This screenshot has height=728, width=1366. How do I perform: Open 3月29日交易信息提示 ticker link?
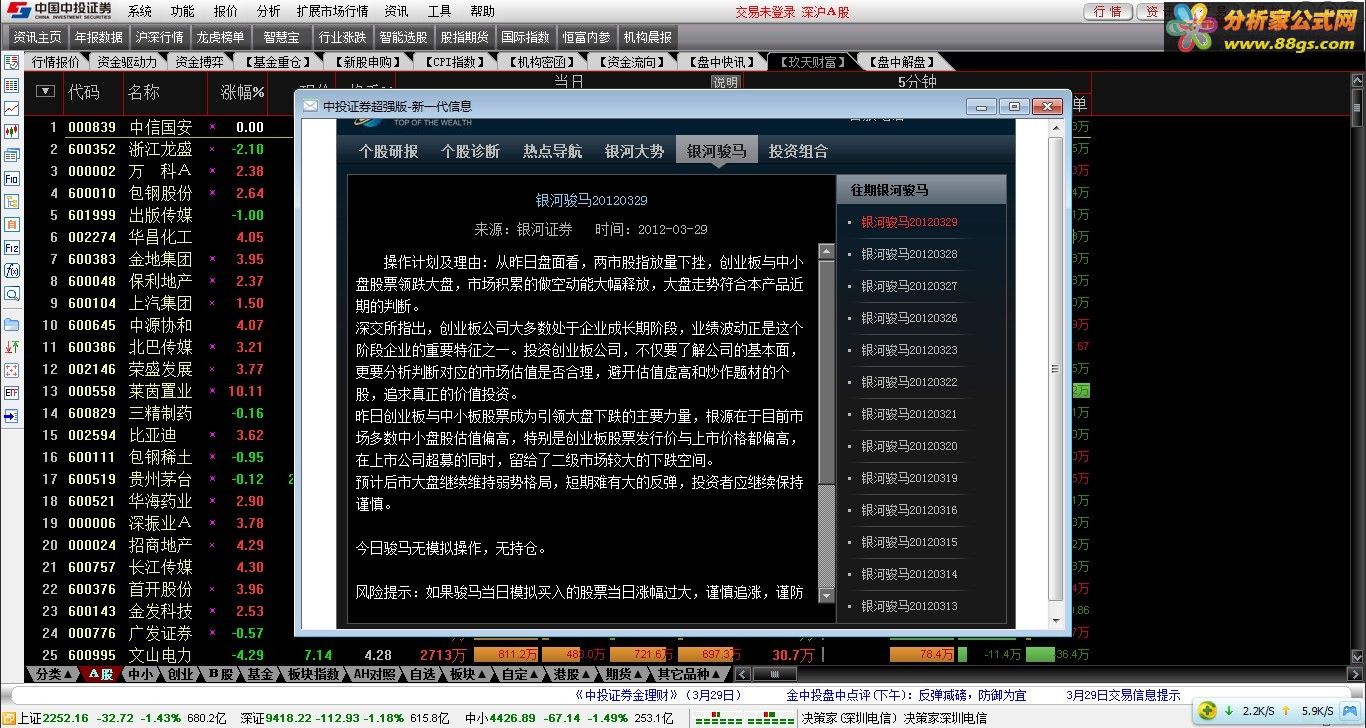1123,695
